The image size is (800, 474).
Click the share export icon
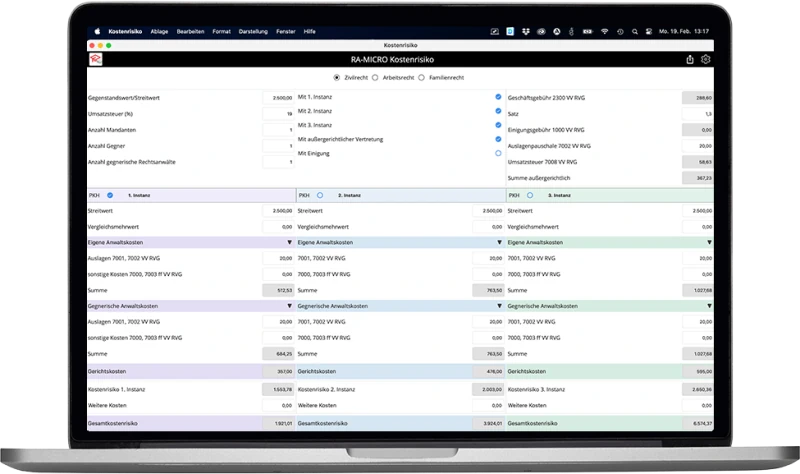click(x=690, y=60)
